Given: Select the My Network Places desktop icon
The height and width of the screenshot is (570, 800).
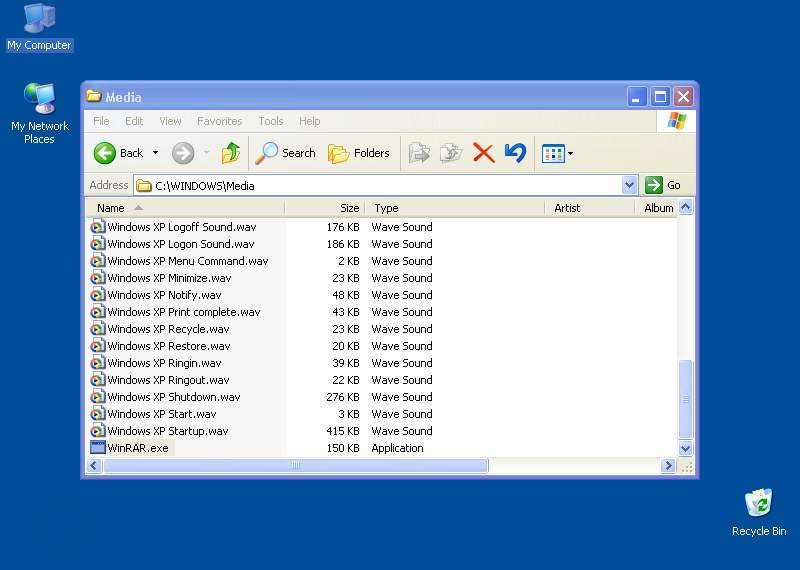Looking at the screenshot, I should (x=39, y=114).
